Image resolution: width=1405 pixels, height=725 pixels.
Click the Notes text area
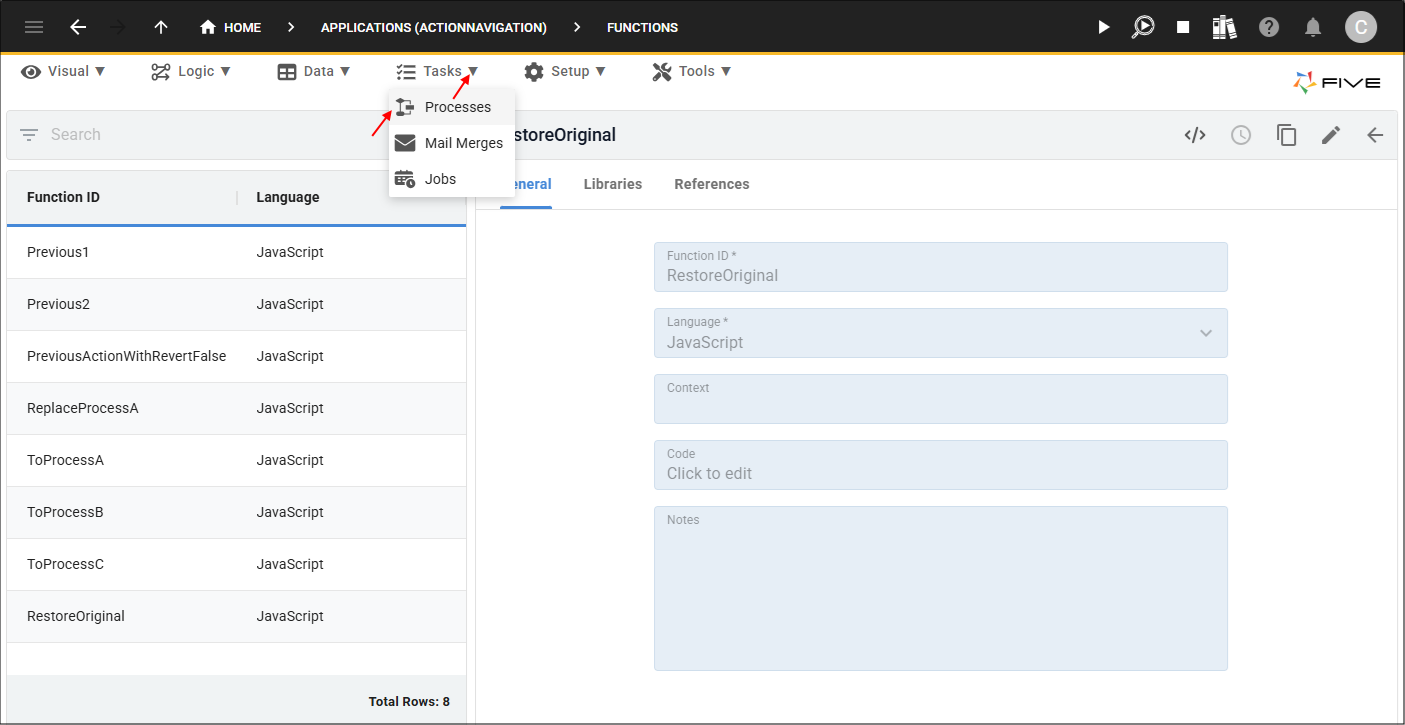pyautogui.click(x=941, y=588)
